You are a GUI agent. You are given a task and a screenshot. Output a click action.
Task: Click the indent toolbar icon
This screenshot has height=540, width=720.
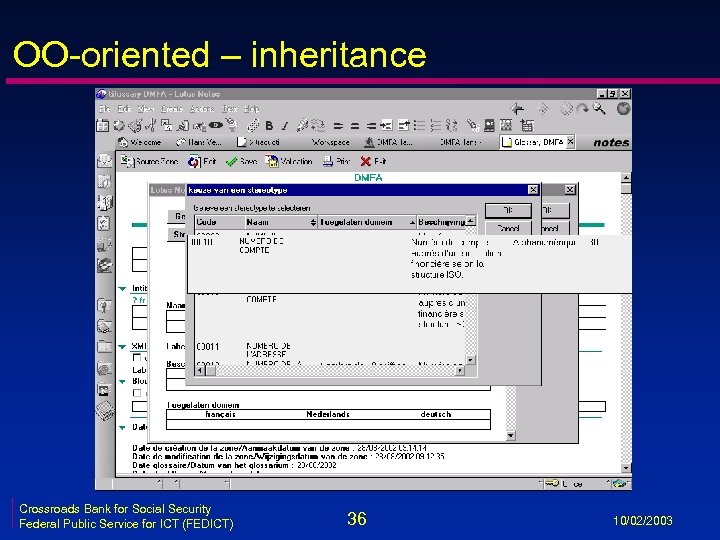[x=387, y=125]
